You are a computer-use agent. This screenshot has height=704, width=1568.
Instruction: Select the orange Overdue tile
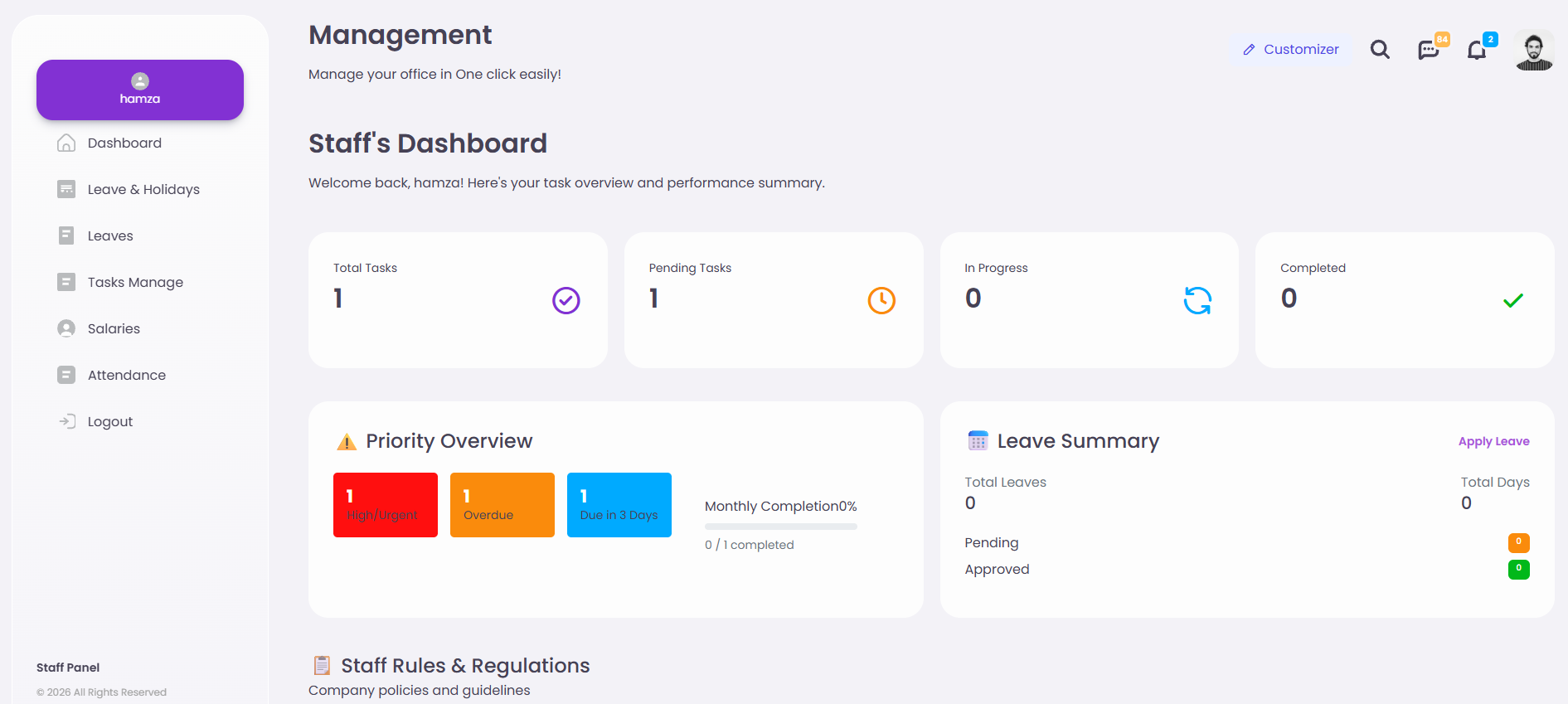(502, 505)
